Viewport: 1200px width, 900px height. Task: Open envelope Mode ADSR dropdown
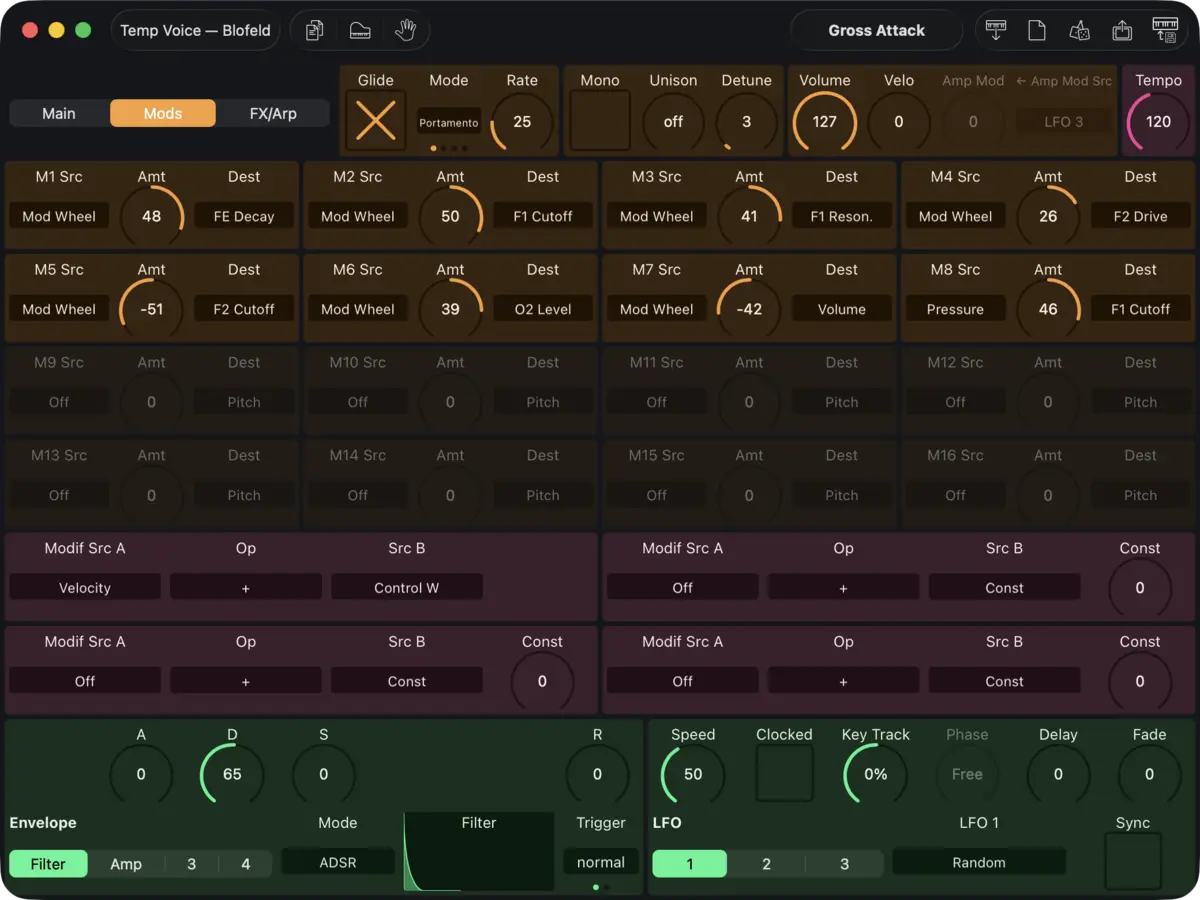tap(338, 862)
